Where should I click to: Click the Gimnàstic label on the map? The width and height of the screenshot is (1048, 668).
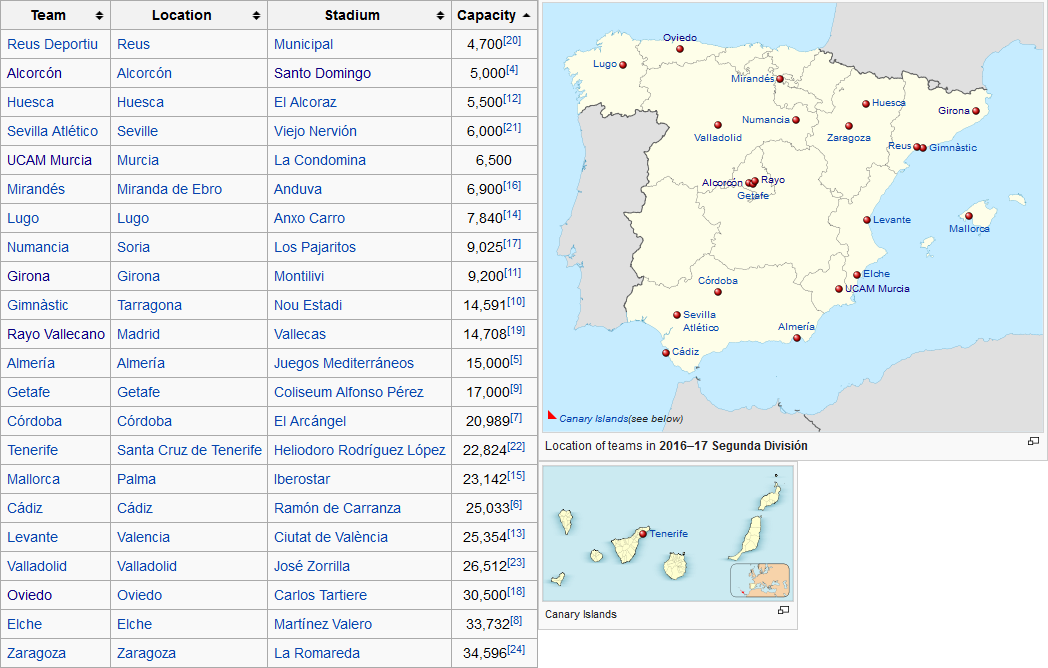click(952, 148)
